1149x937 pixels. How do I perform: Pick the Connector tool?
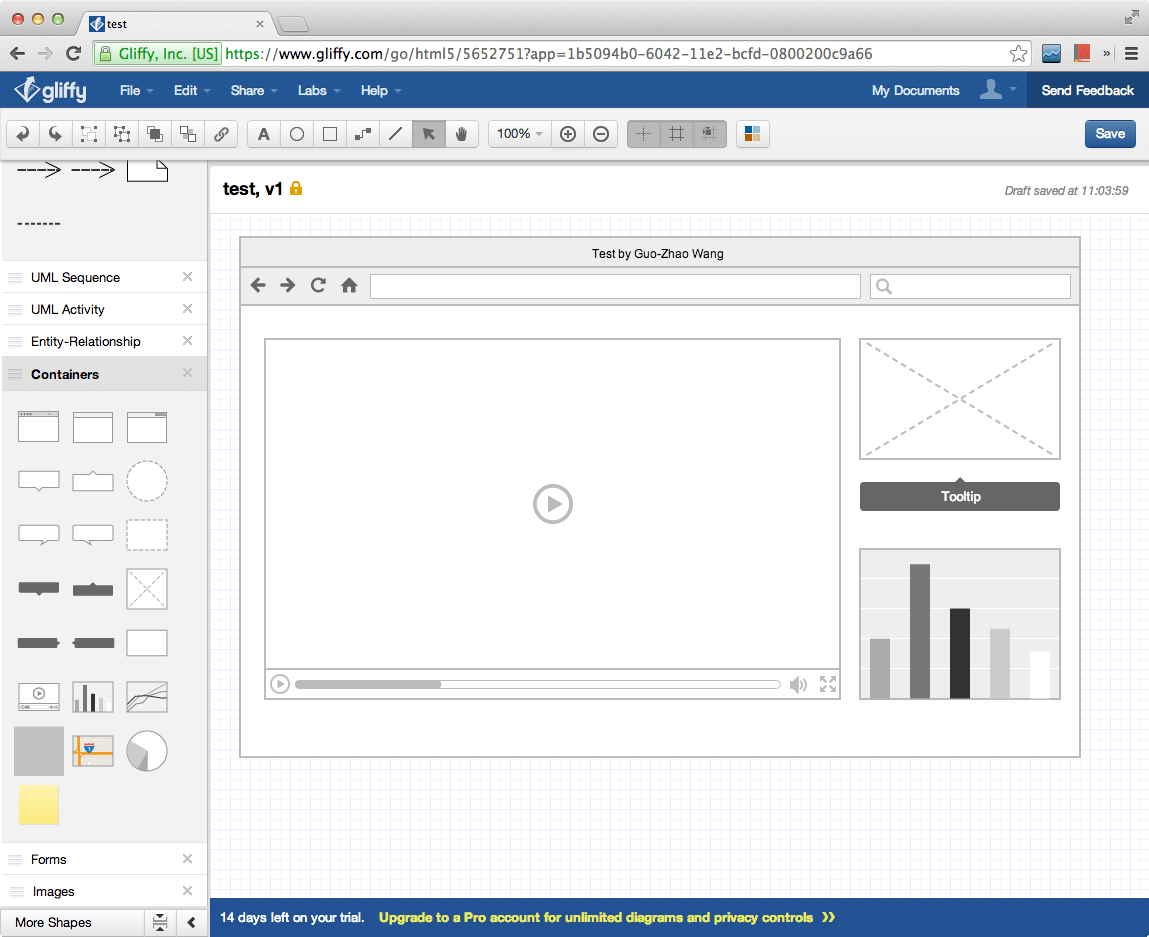(x=363, y=134)
